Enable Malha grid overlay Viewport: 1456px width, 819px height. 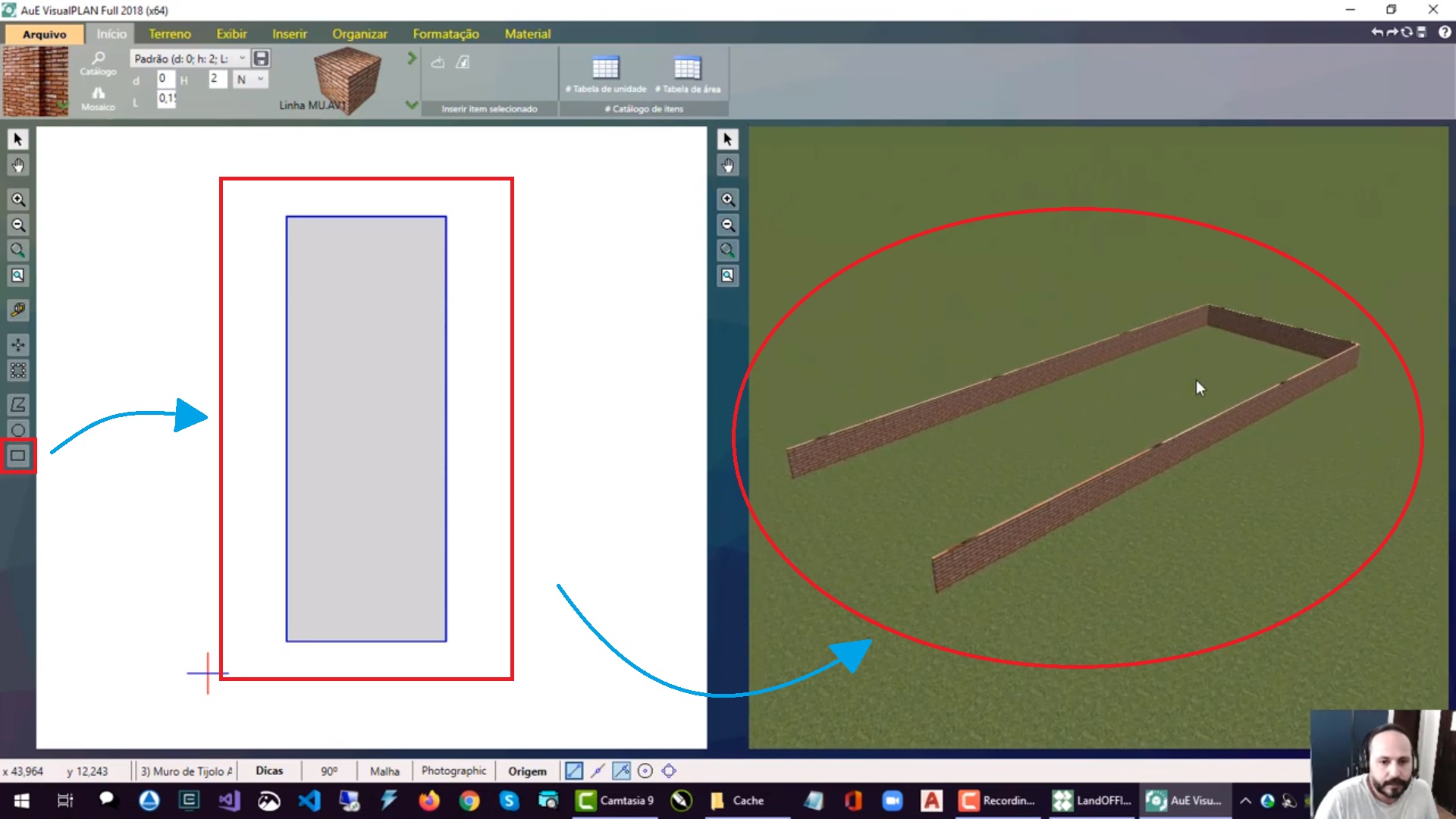click(x=384, y=770)
